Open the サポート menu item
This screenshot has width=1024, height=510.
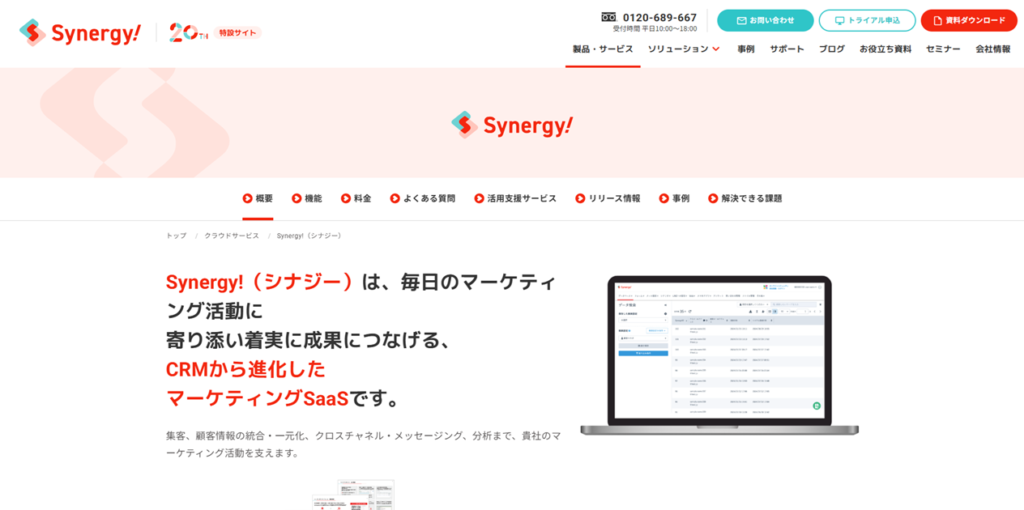(x=786, y=49)
